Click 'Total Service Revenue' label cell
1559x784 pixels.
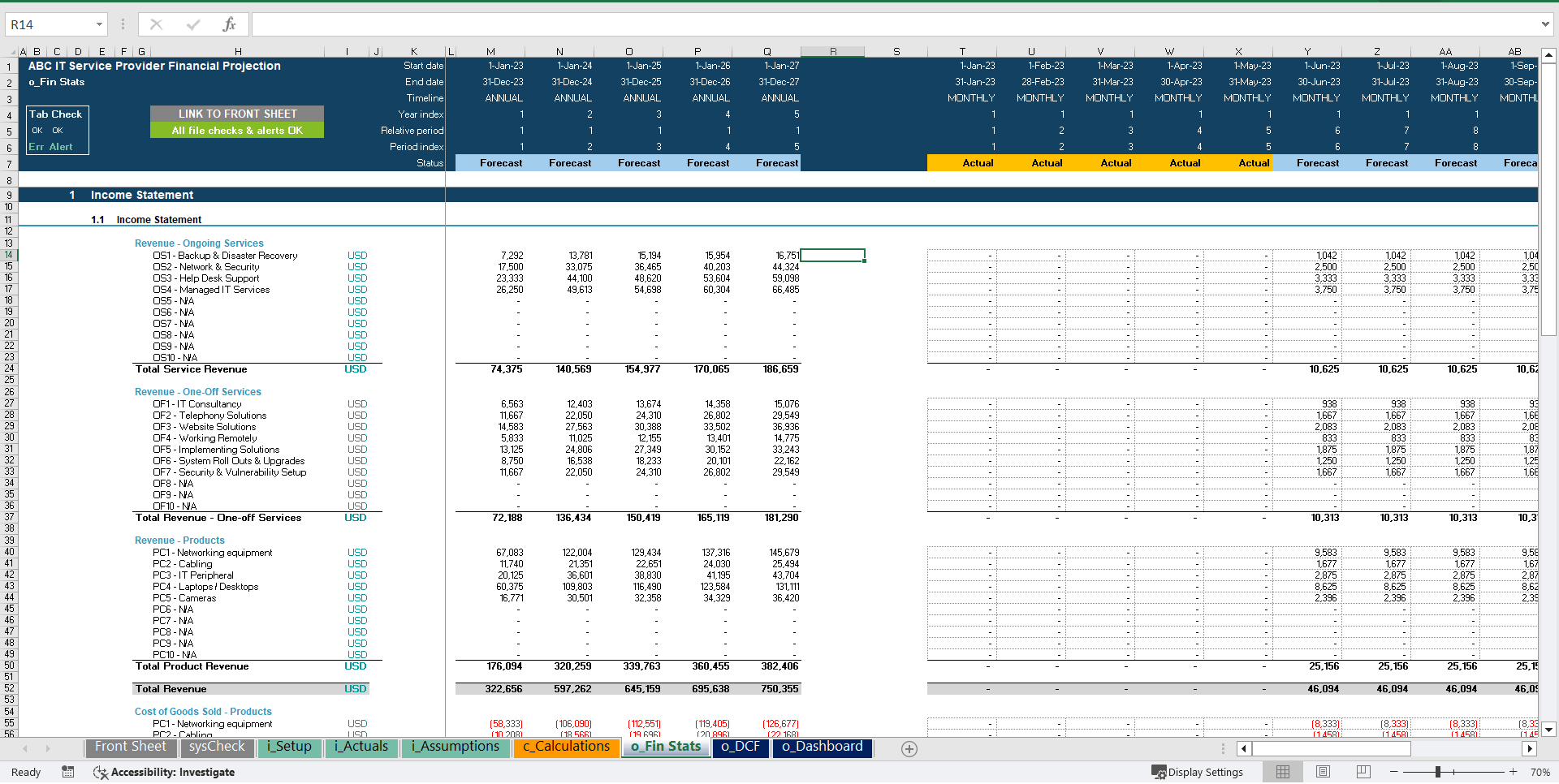coord(192,369)
